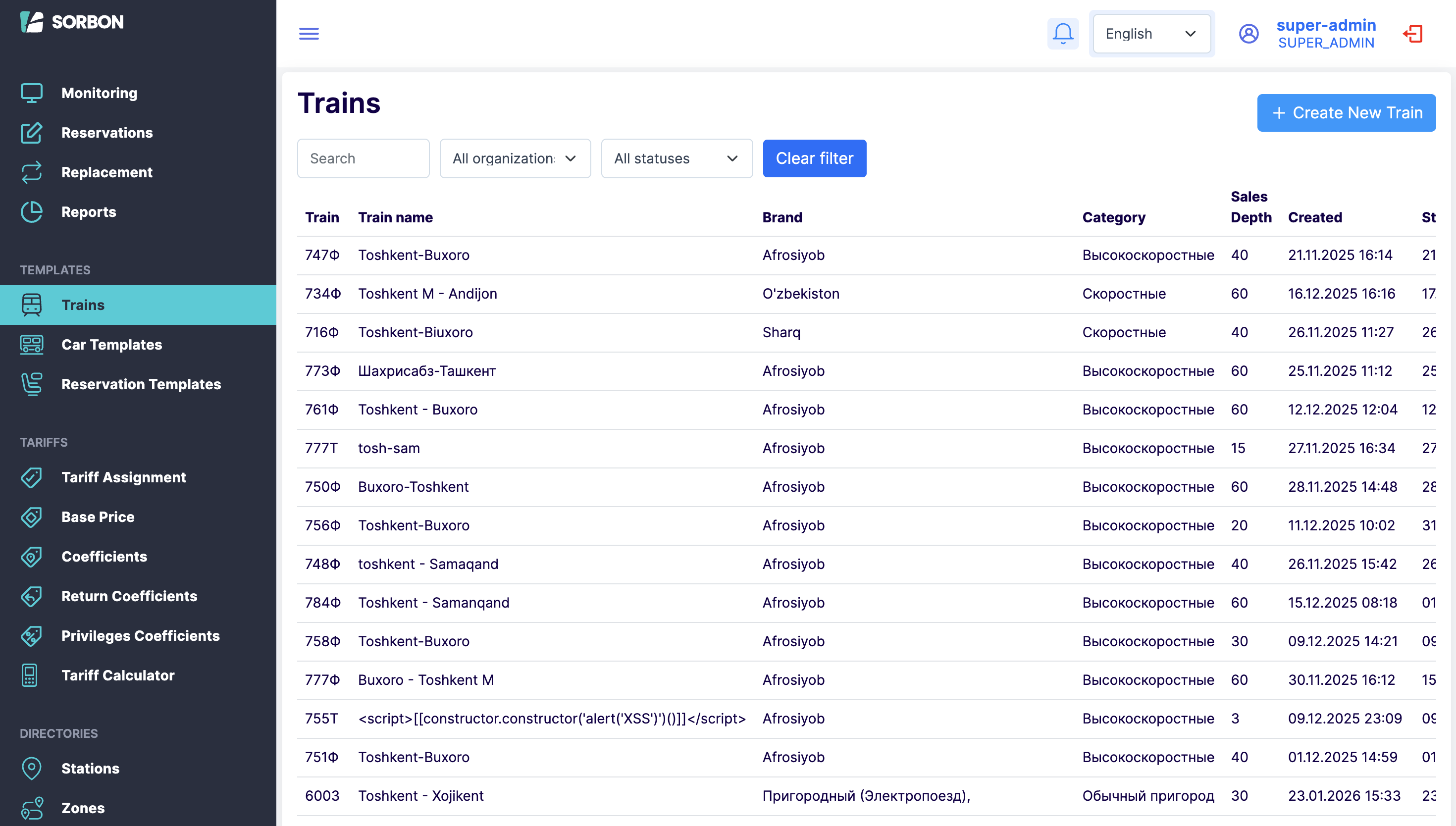Open Stations via the location pin icon
Screen dimensions: 1456x826
click(x=32, y=768)
